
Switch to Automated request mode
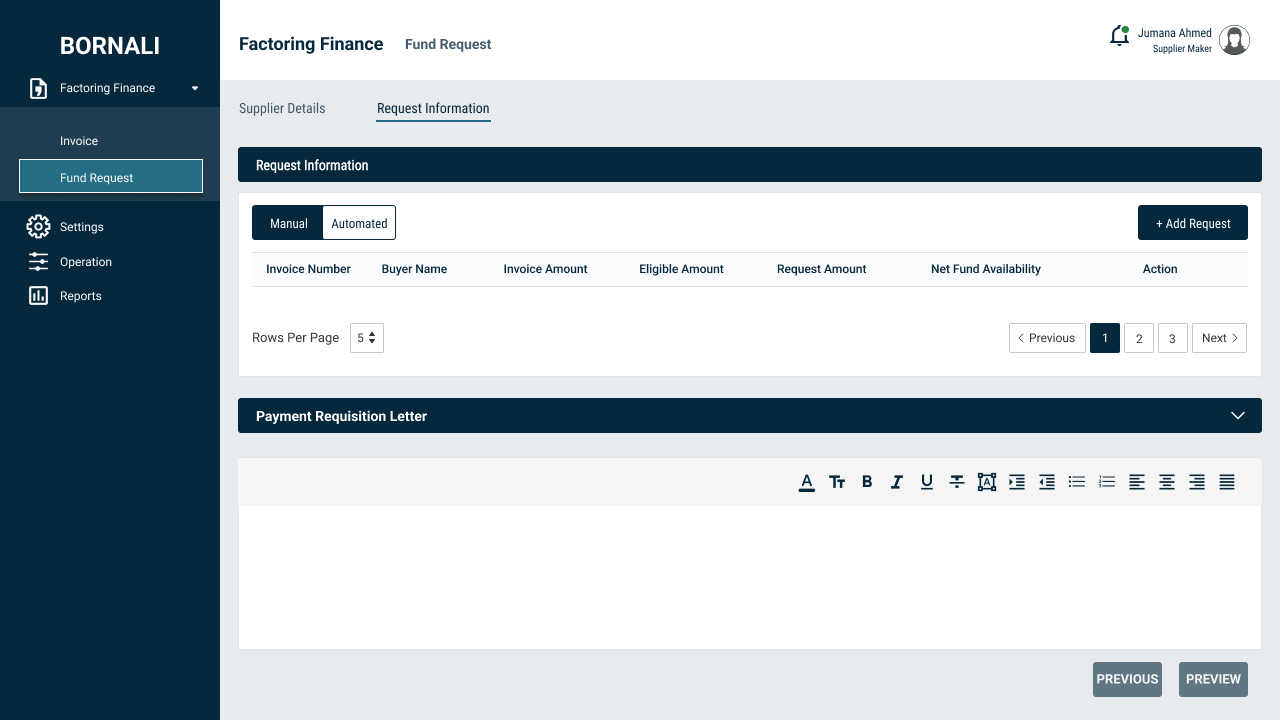pos(359,223)
